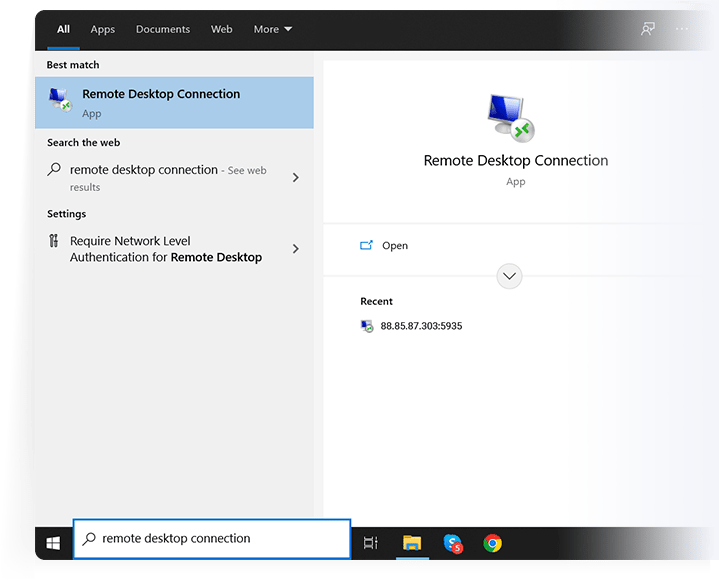Expand the web results chevron arrow
This screenshot has height=579, width=719.
click(x=296, y=177)
